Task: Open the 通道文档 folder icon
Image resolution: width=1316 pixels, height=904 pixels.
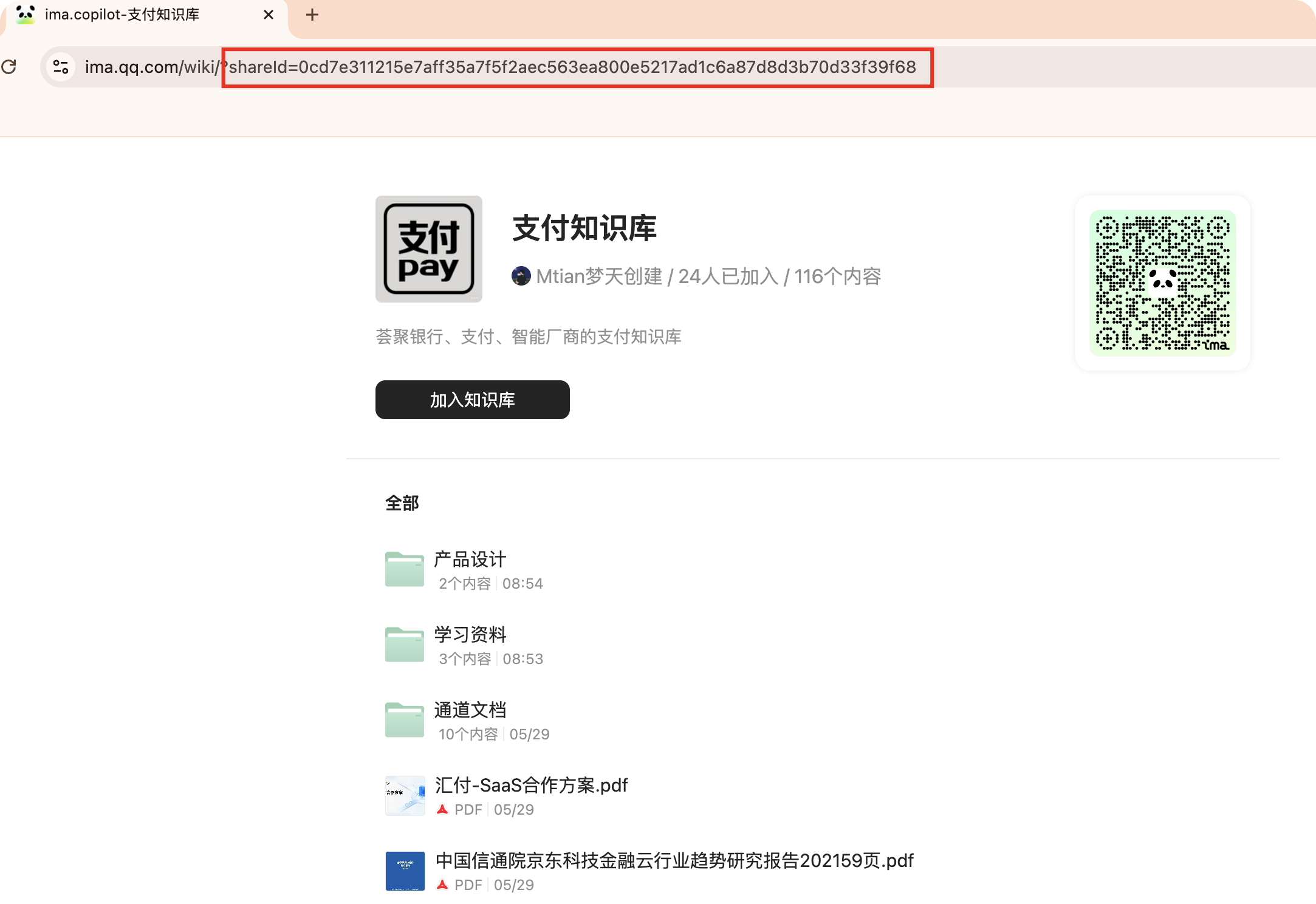Action: [405, 720]
